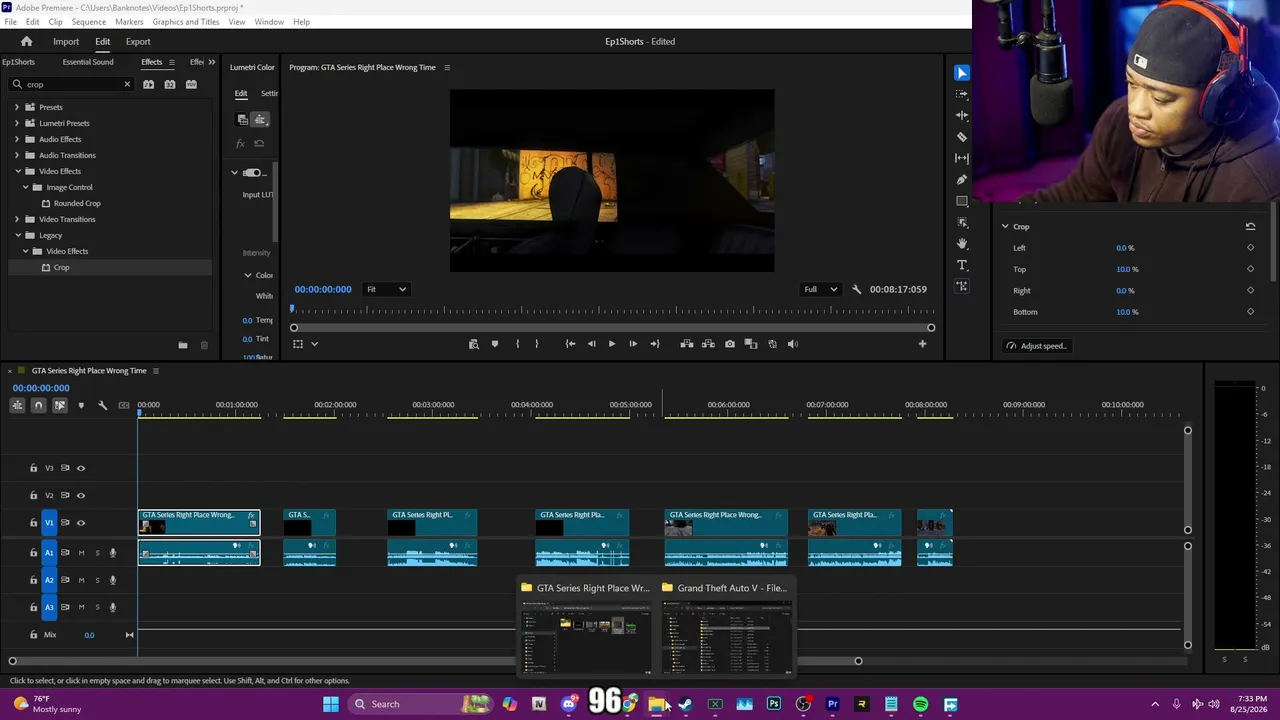Viewport: 1280px width, 720px height.
Task: Click the Extract button in program monitor
Action: click(708, 344)
